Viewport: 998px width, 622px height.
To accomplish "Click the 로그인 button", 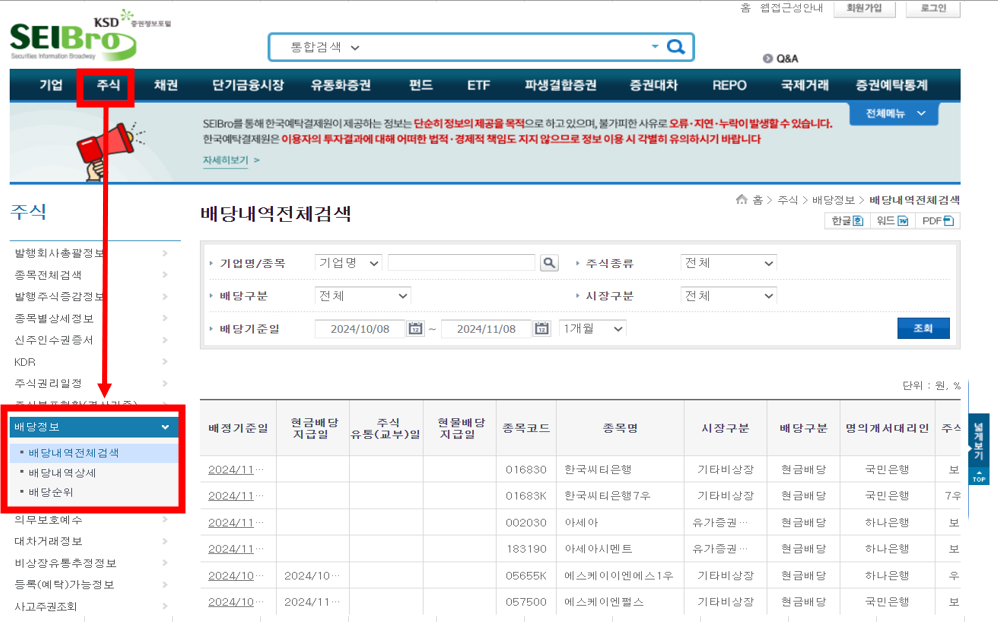I will coord(933,8).
